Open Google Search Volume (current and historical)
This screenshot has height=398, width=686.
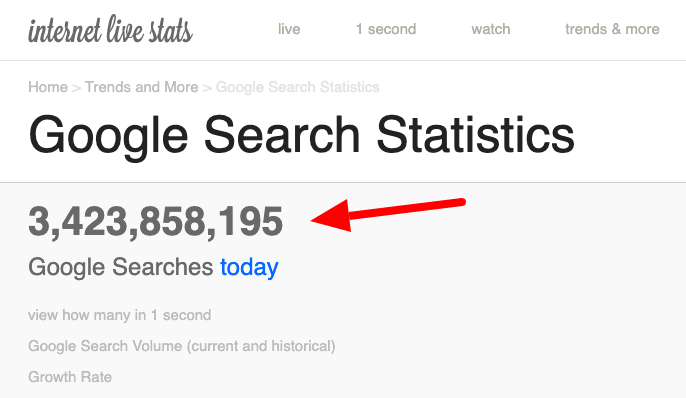[x=182, y=346]
